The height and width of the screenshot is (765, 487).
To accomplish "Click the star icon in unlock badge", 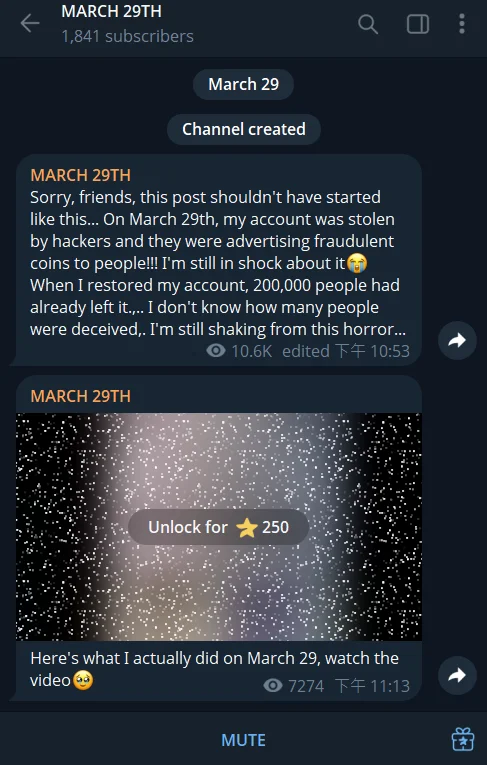I will click(247, 527).
